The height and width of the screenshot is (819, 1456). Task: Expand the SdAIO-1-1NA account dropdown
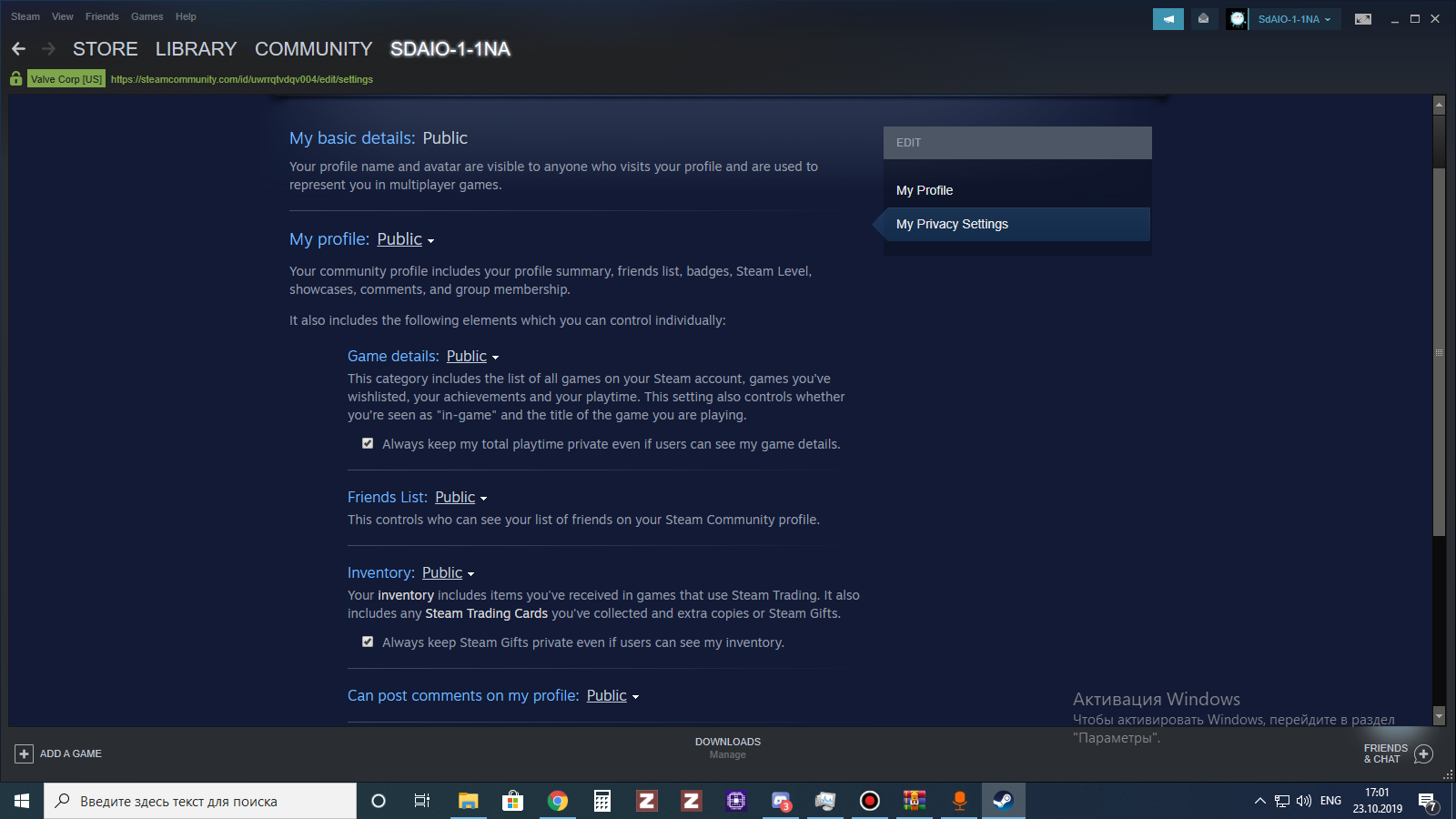[1295, 19]
